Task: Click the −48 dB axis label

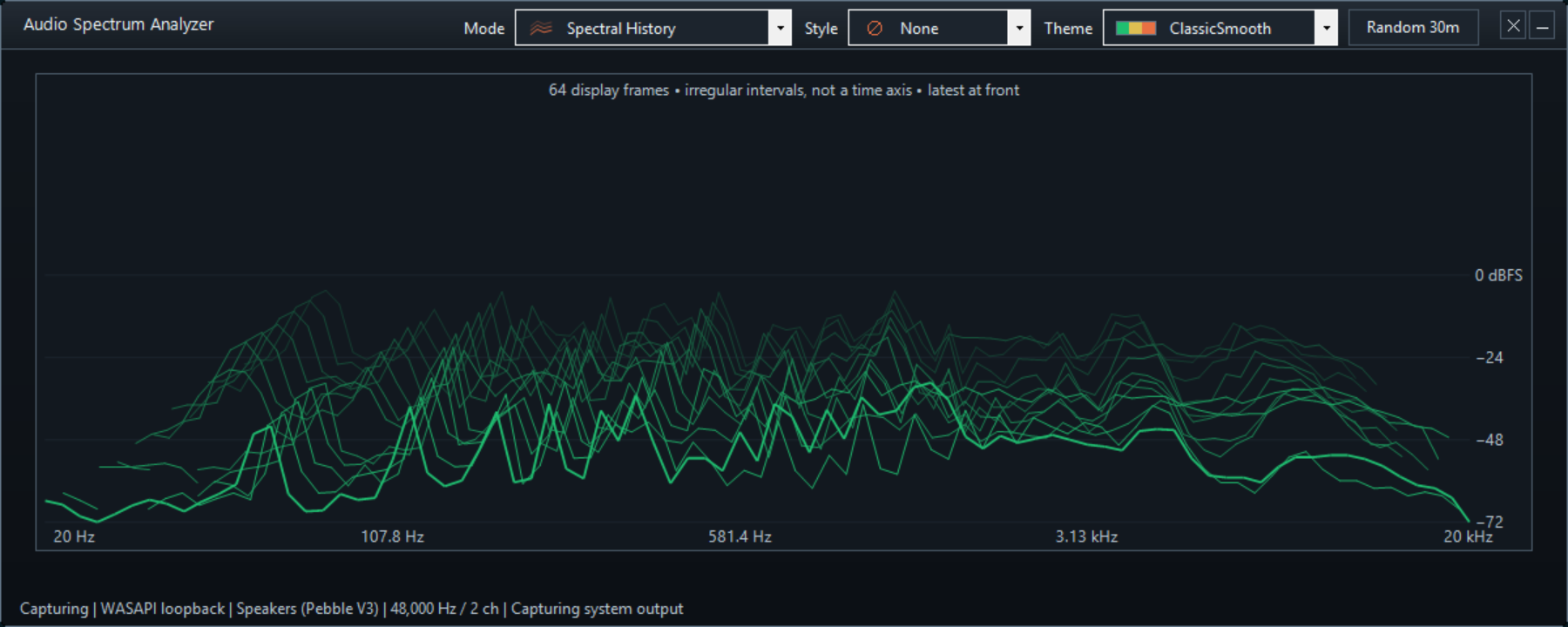Action: tap(1490, 440)
